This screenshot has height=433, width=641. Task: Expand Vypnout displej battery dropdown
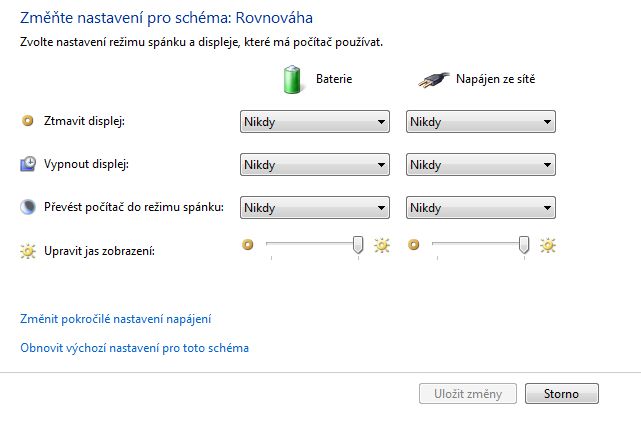click(315, 164)
